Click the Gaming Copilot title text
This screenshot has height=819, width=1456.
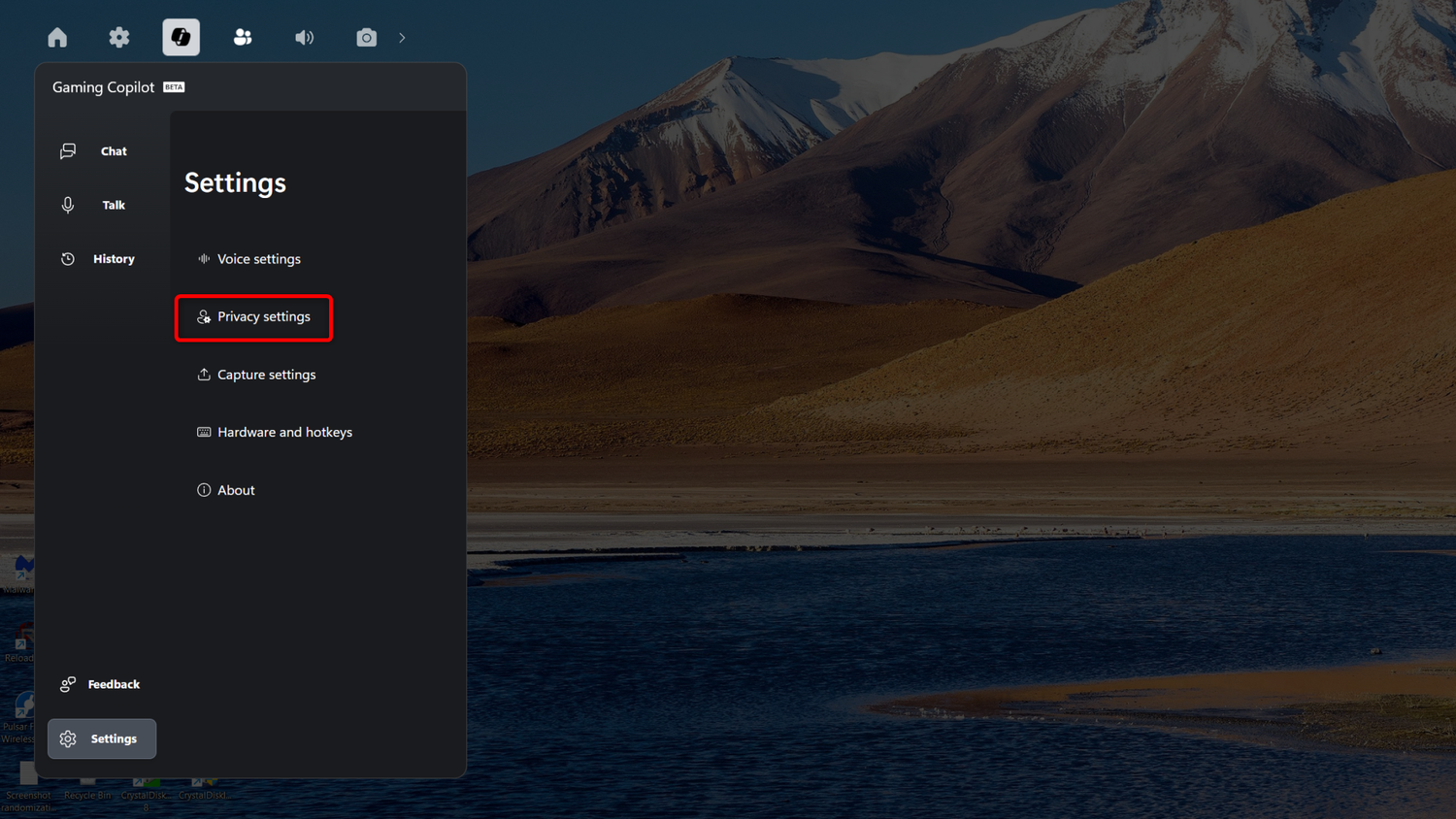[x=103, y=87]
